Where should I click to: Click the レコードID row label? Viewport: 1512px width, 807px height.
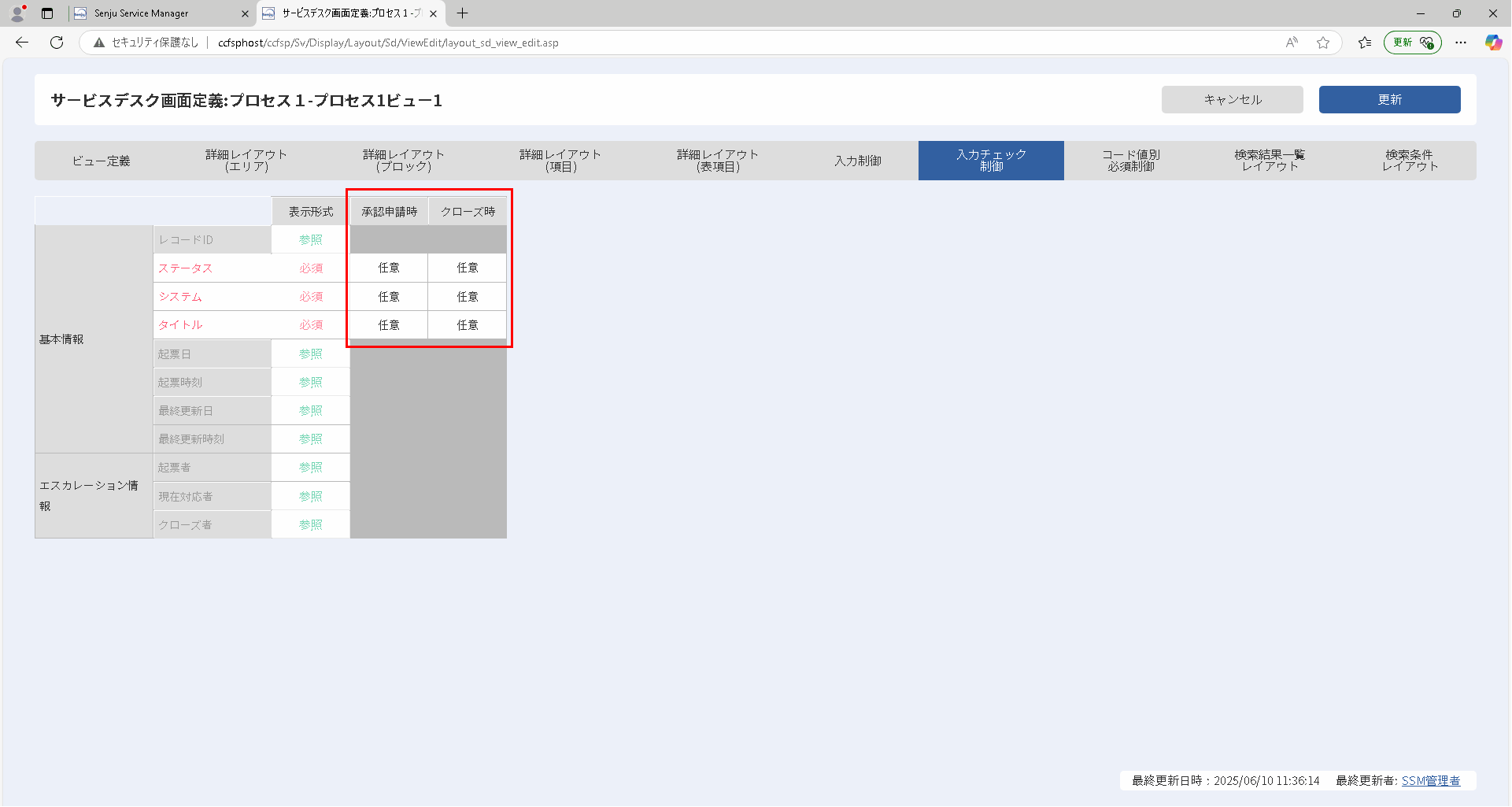click(x=186, y=240)
